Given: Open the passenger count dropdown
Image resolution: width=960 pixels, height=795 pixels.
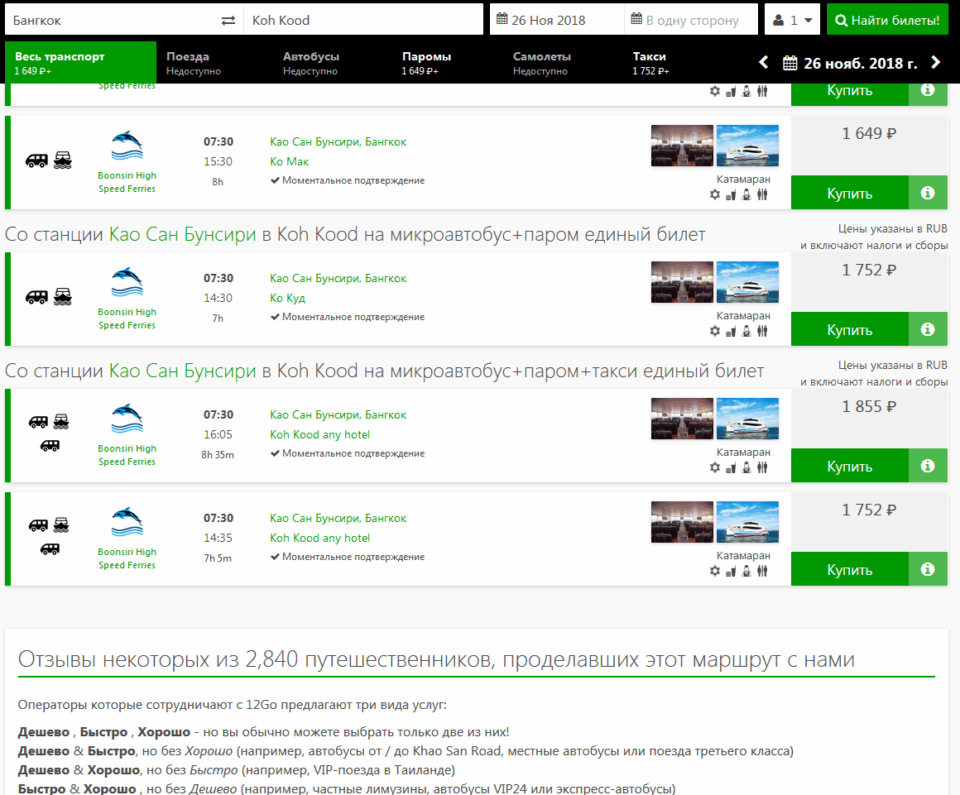Looking at the screenshot, I should pyautogui.click(x=792, y=20).
